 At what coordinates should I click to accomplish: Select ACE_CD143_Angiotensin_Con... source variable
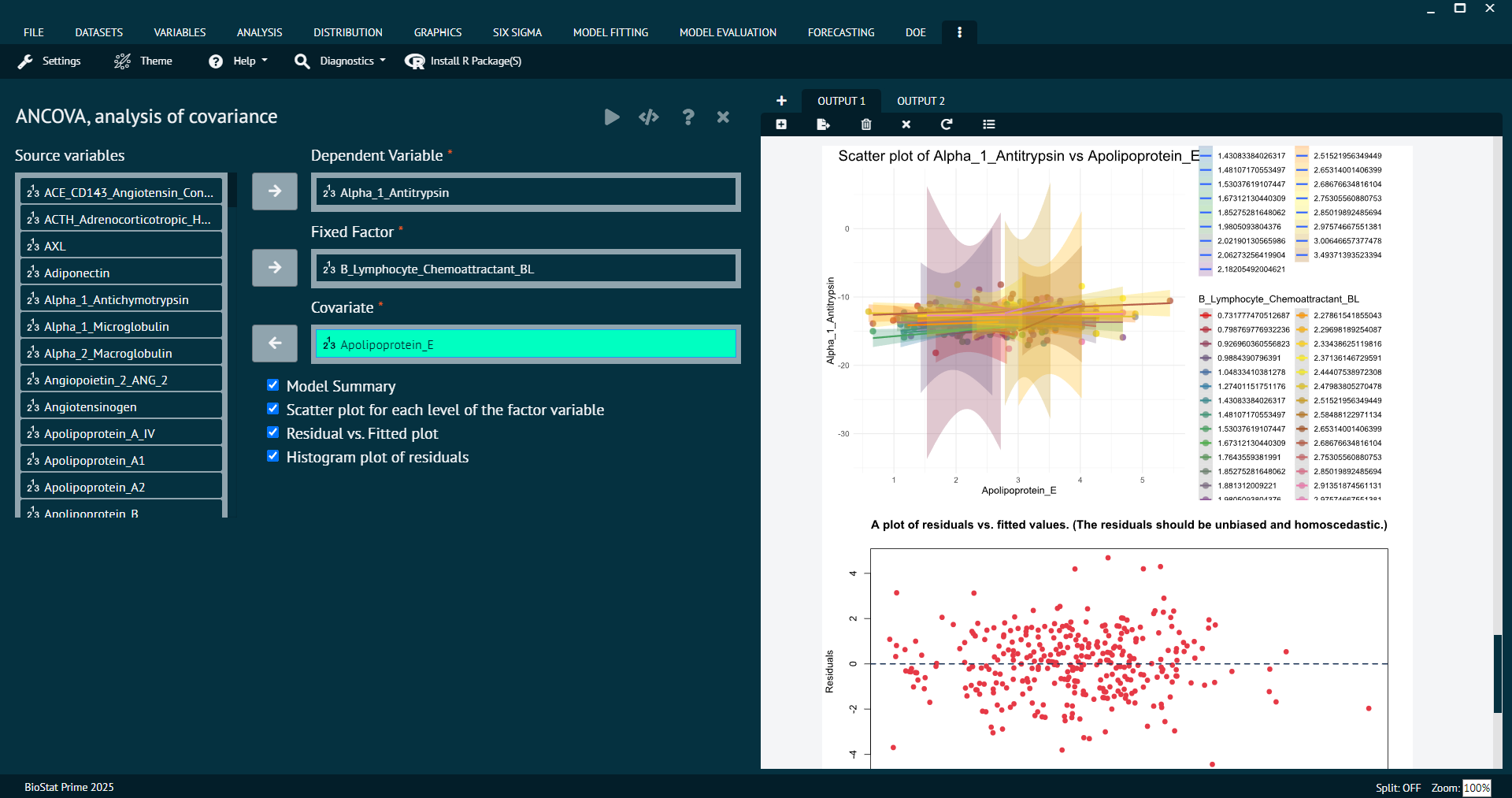click(x=121, y=192)
